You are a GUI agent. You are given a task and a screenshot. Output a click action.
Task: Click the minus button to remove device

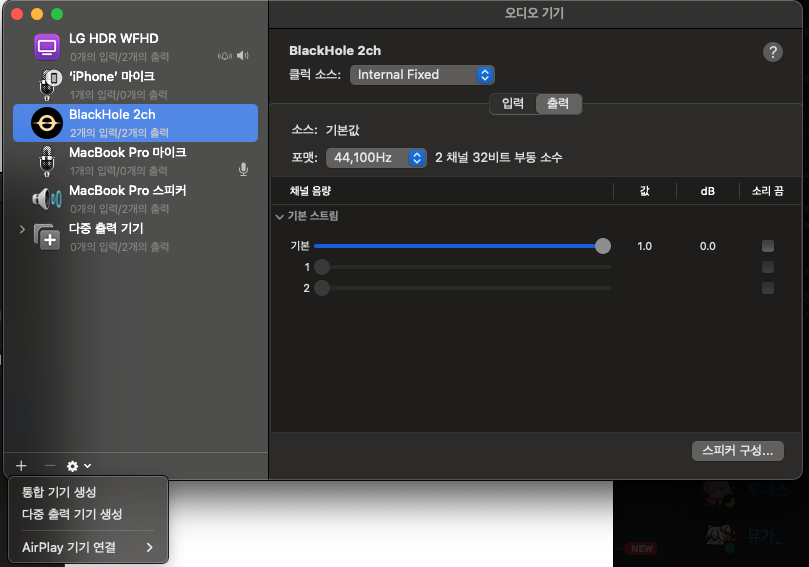(x=50, y=466)
